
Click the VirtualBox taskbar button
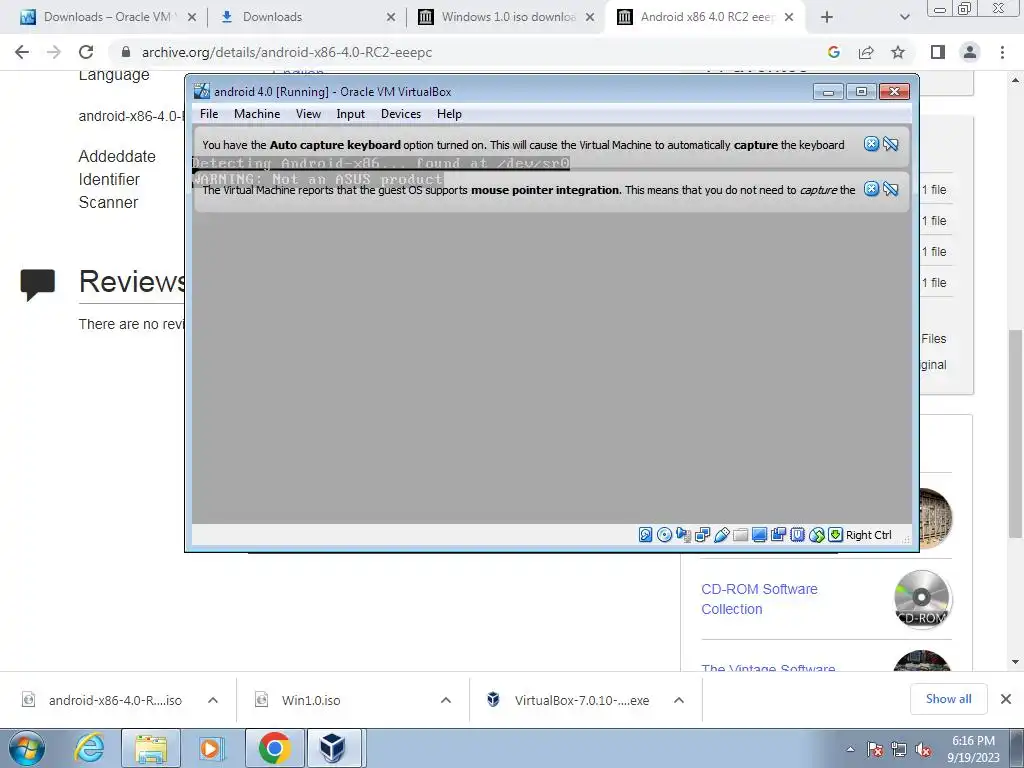tap(333, 748)
